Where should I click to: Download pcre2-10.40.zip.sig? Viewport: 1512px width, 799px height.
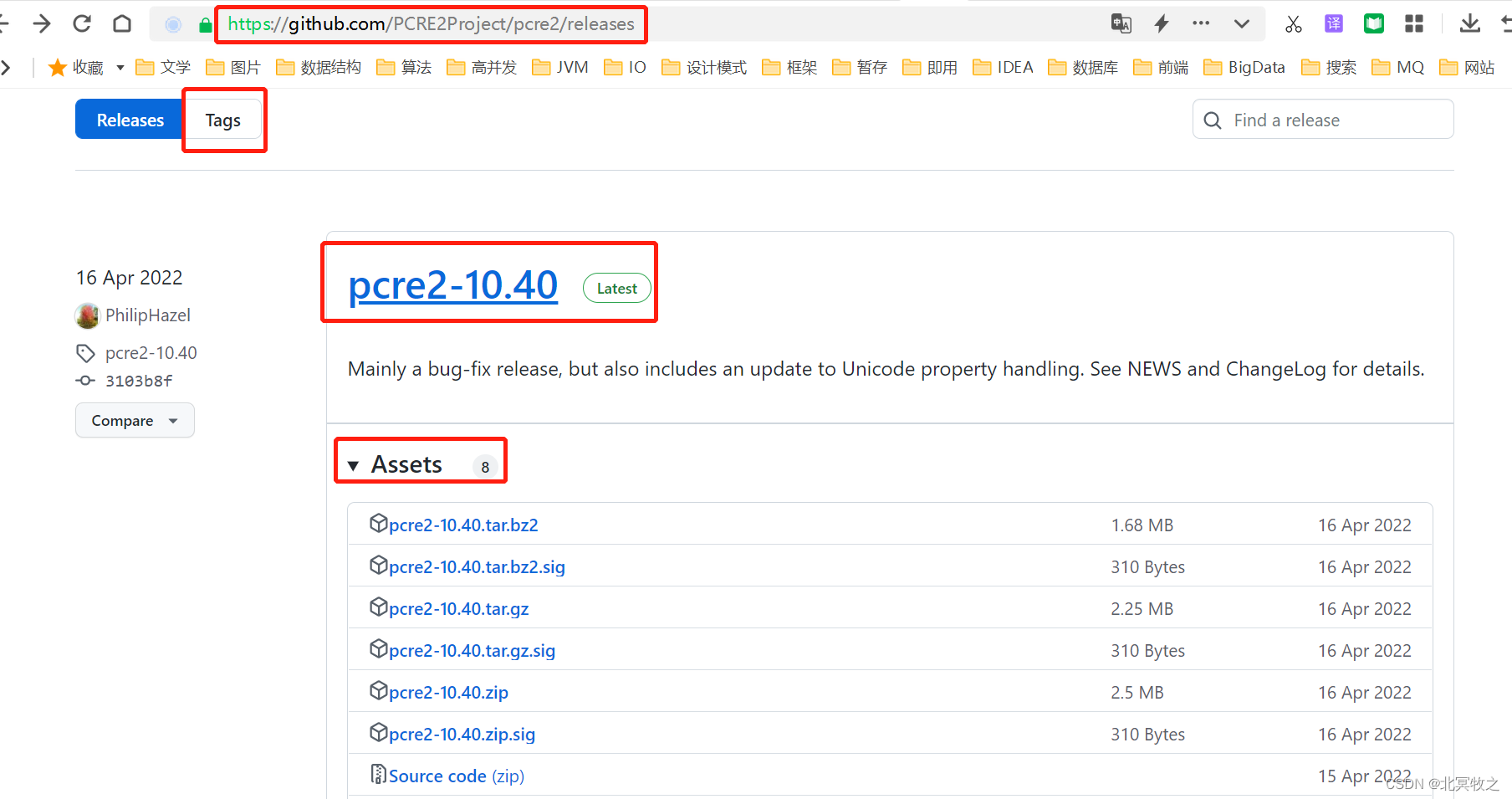click(462, 734)
